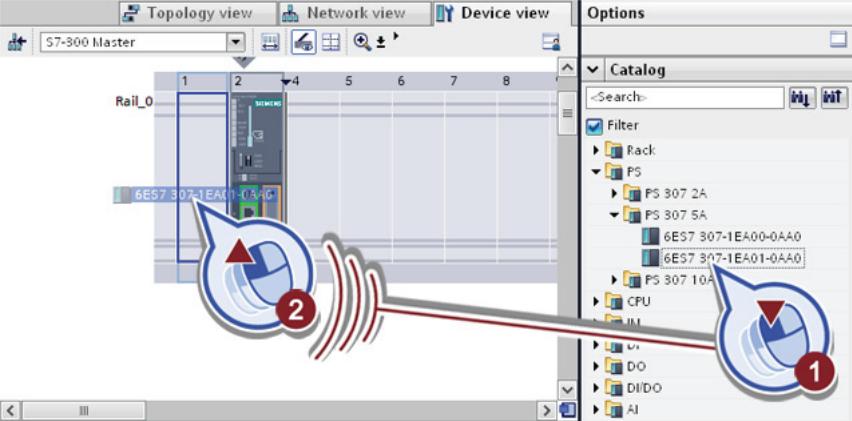This screenshot has width=852, height=421.
Task: Click the vertical scrollbar thumb
Action: click(x=567, y=114)
